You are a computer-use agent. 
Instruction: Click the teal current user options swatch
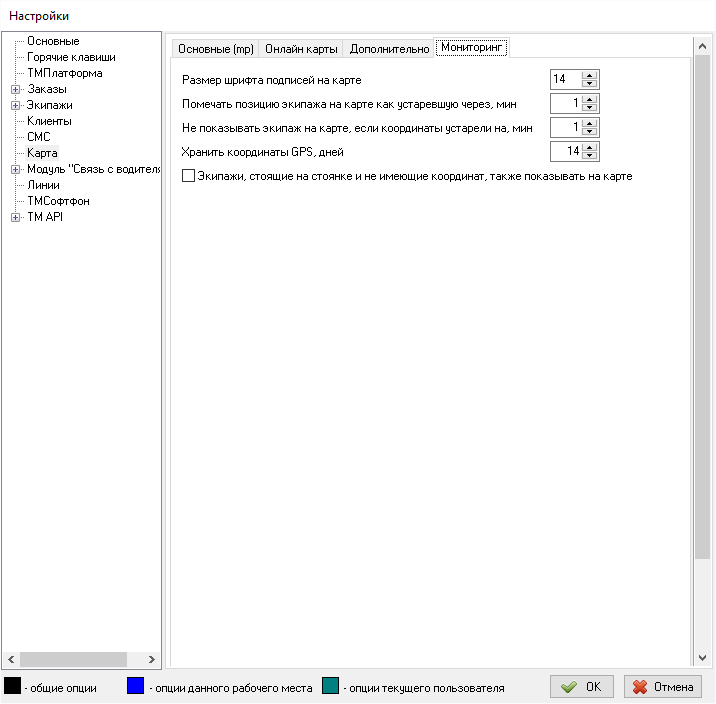tap(331, 686)
